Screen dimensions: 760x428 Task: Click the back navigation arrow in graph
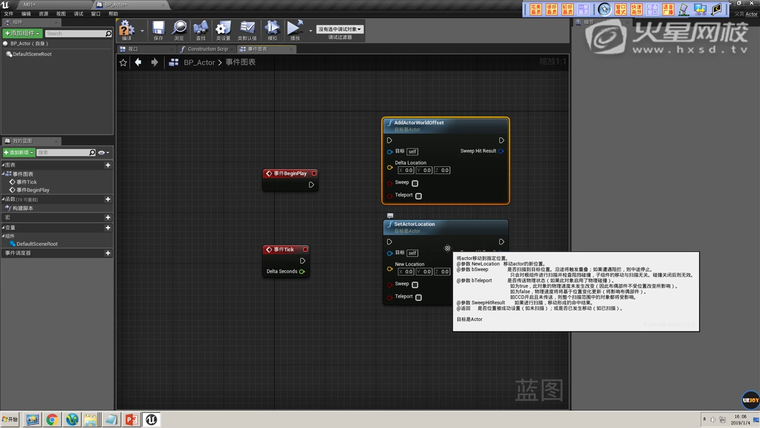[139, 62]
